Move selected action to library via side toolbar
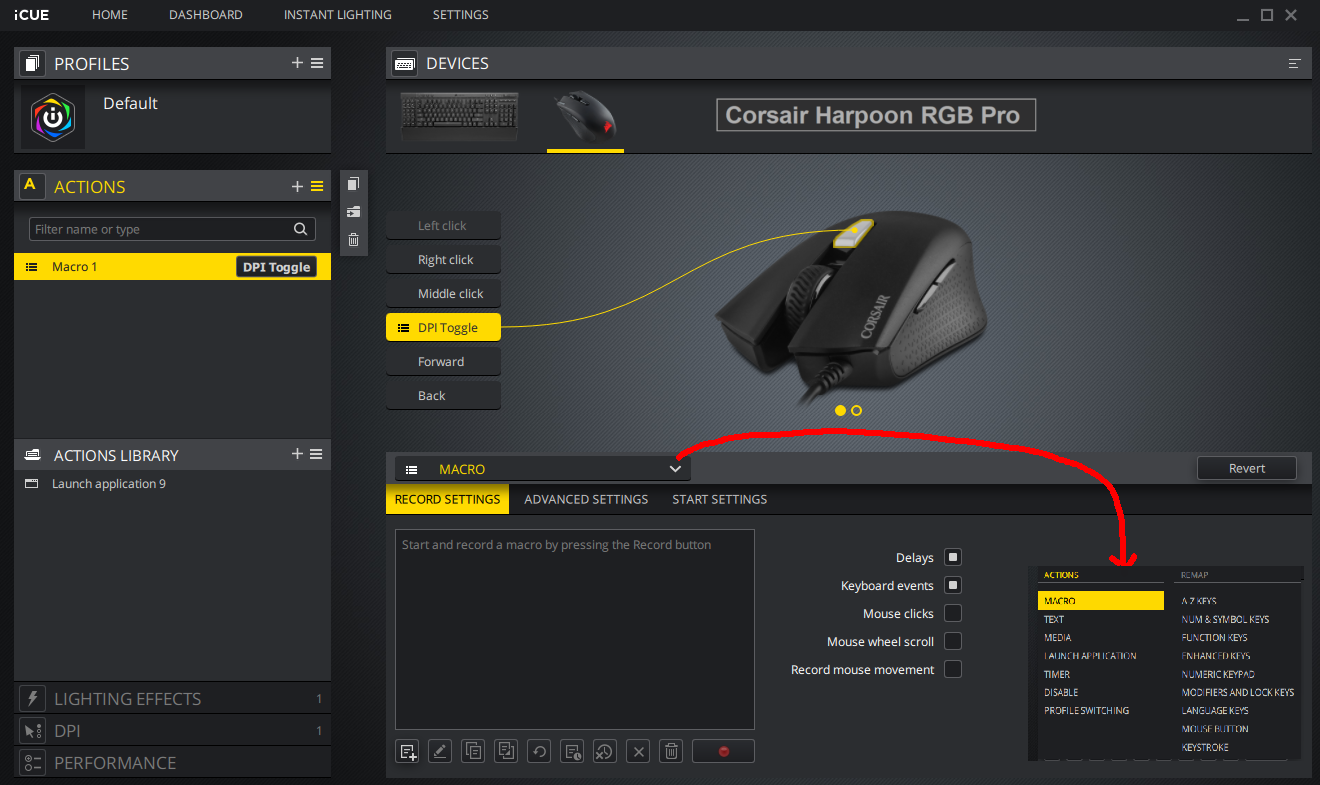Screen dimensions: 1320x785 pos(353,212)
